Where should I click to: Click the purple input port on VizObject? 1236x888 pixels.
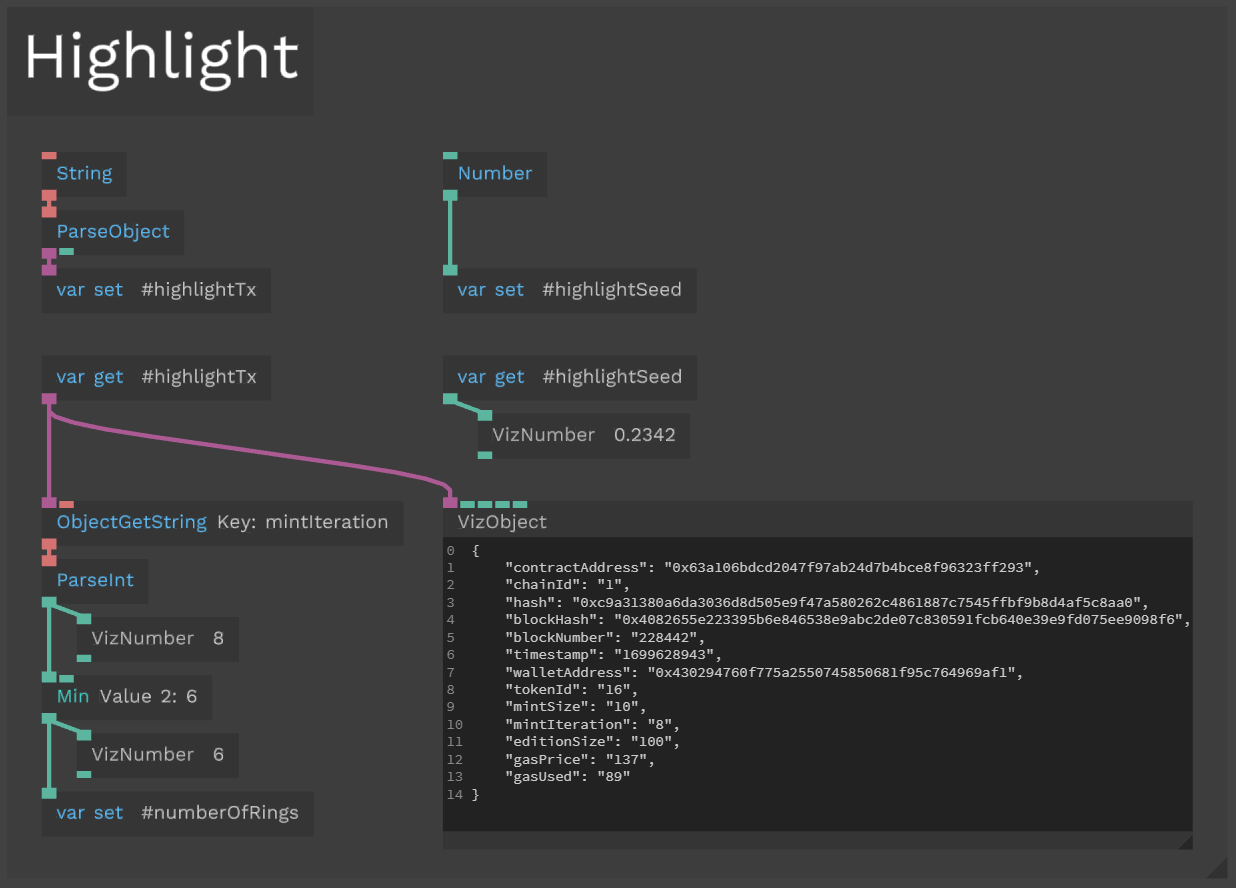(450, 503)
